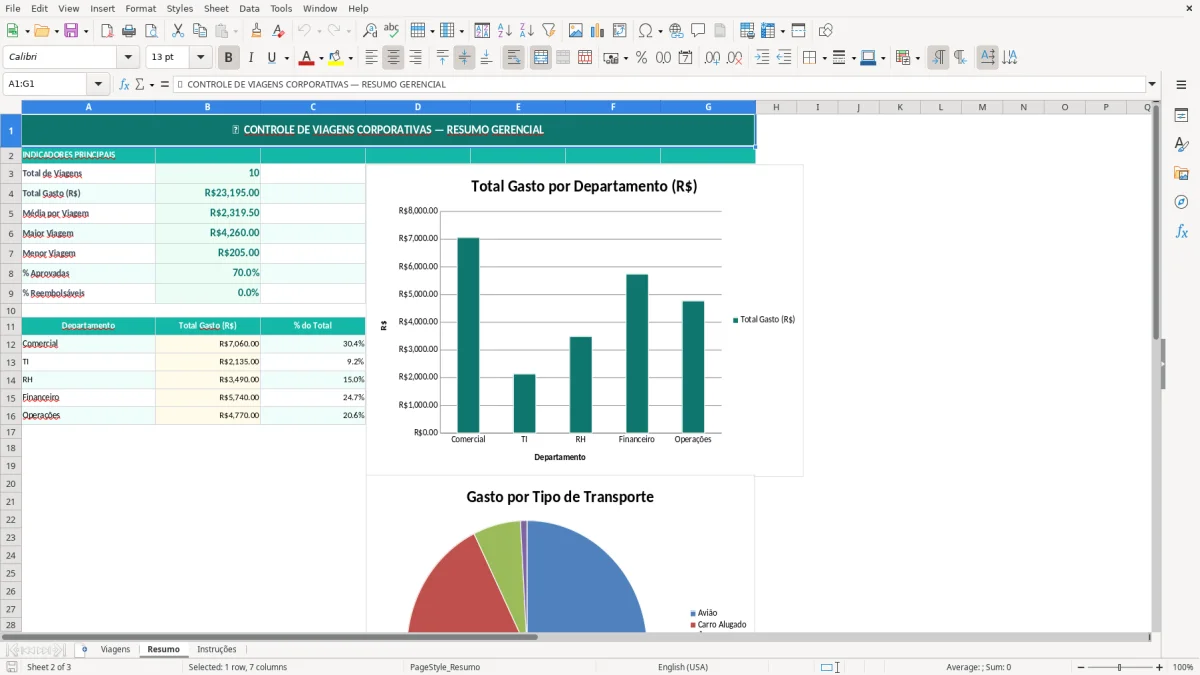
Task: Switch to the Instruções sheet tab
Action: (x=217, y=649)
